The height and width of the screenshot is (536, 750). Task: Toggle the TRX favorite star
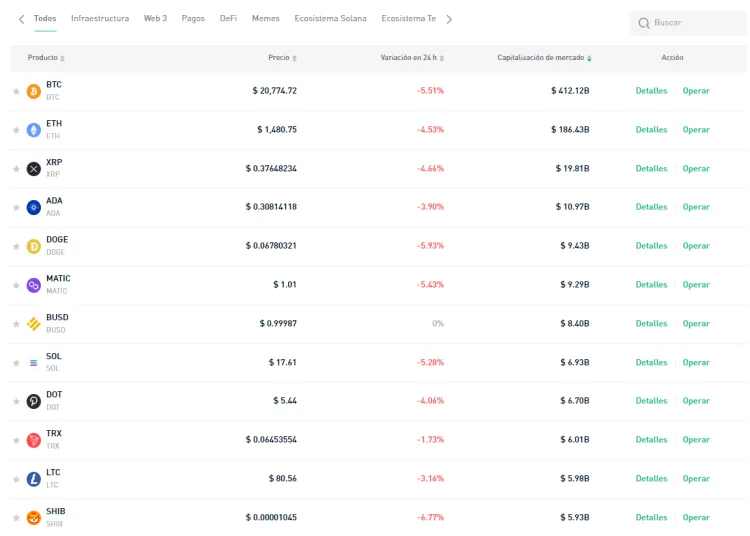16,440
